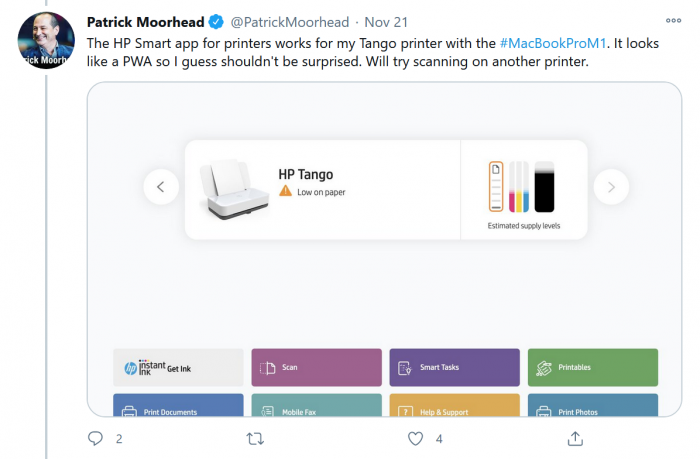Click the #MacBookProM1 hashtag link

(x=552, y=43)
